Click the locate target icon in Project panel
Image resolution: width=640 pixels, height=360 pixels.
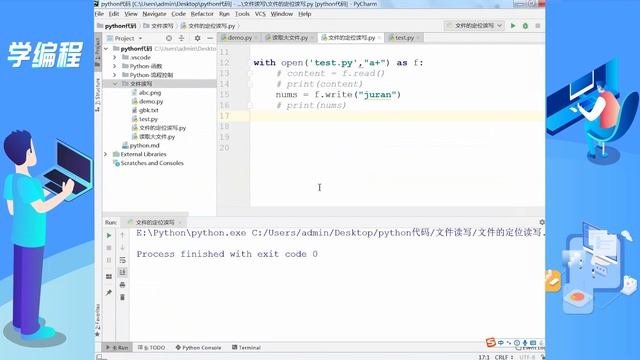[x=169, y=38]
